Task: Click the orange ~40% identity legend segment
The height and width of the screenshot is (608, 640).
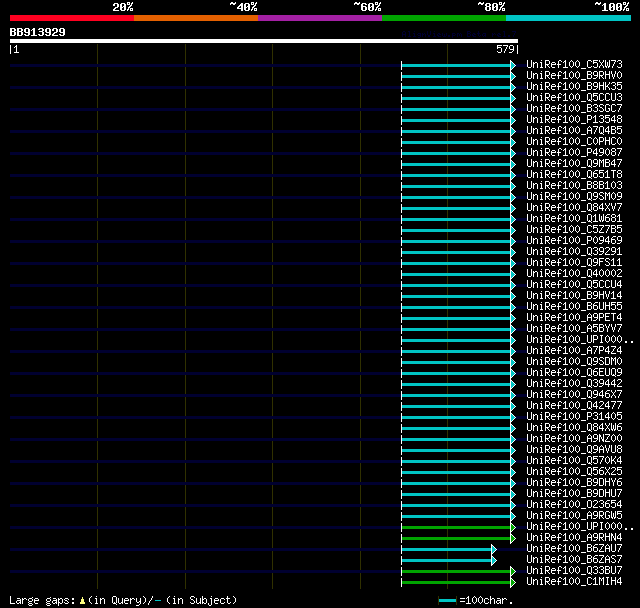Action: click(x=196, y=18)
